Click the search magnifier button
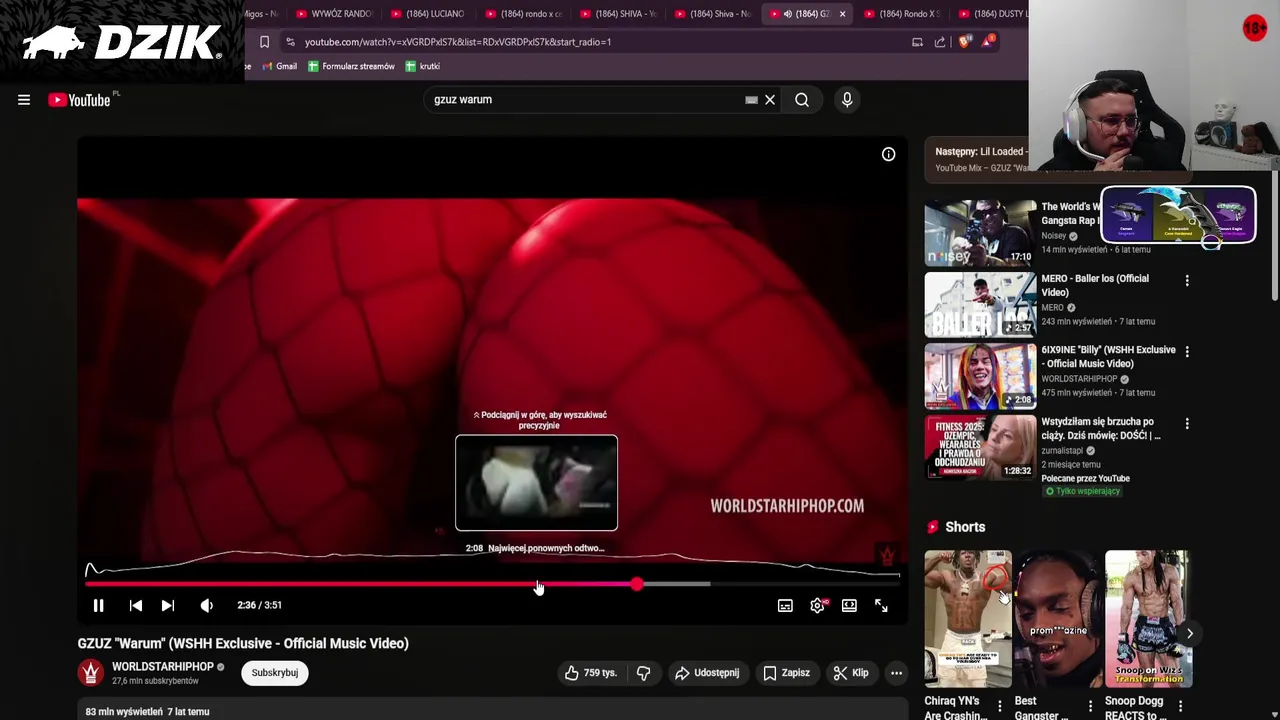Image resolution: width=1280 pixels, height=720 pixels. 802,100
